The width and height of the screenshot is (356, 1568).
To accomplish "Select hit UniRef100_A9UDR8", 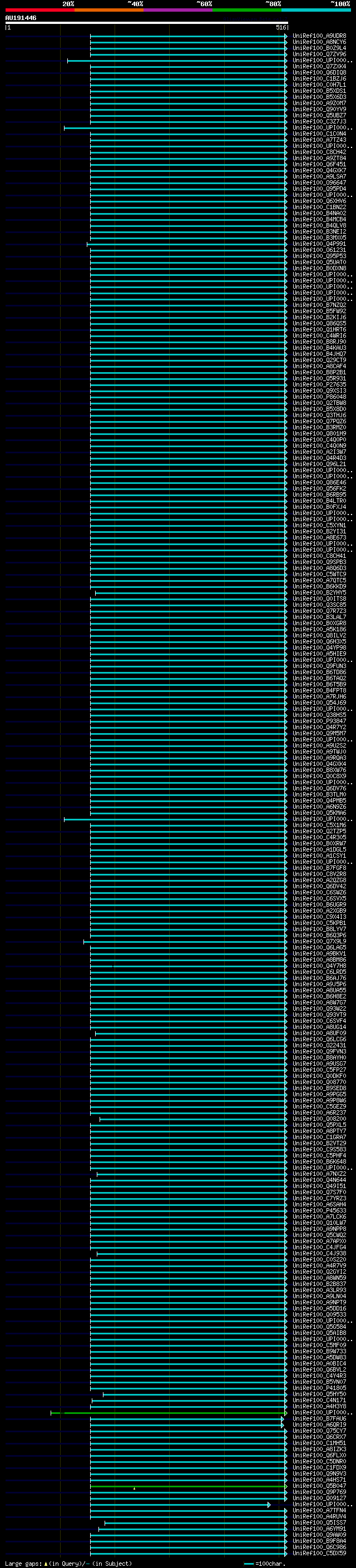I will pyautogui.click(x=319, y=36).
